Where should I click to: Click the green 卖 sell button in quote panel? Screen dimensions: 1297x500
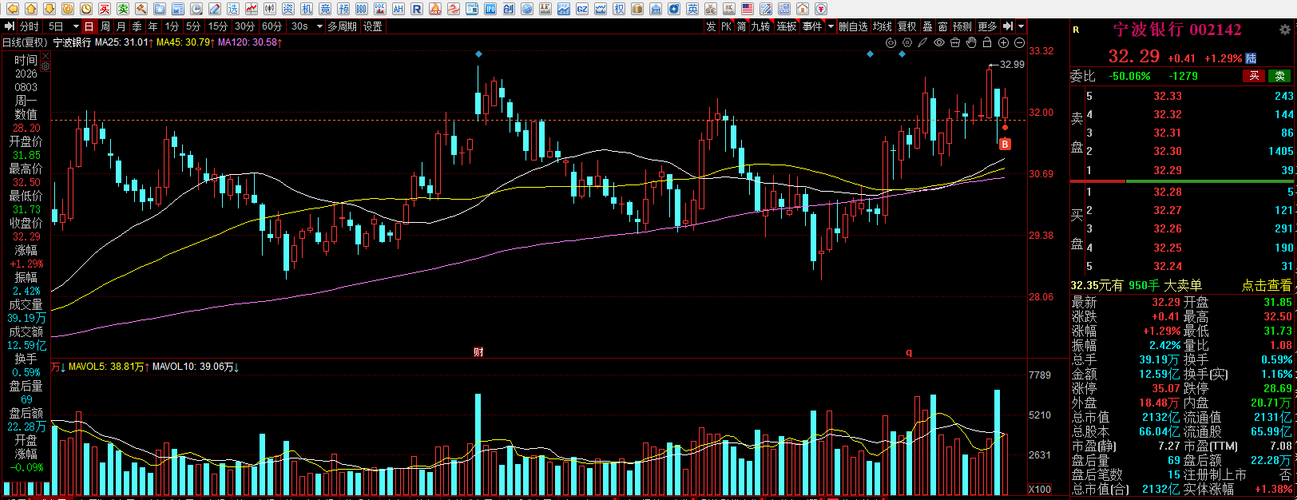tap(1279, 76)
